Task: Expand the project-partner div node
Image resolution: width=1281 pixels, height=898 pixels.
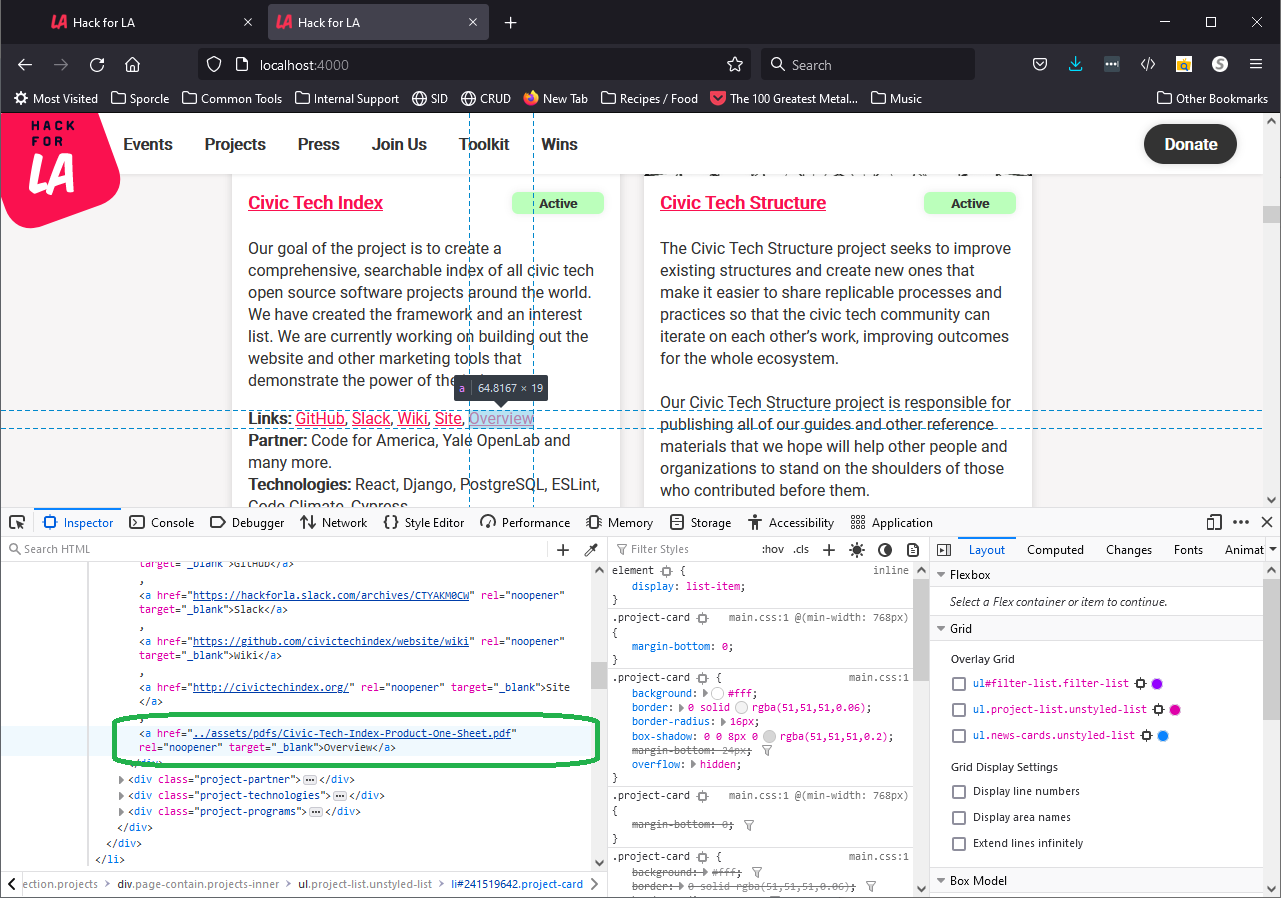Action: coord(122,779)
